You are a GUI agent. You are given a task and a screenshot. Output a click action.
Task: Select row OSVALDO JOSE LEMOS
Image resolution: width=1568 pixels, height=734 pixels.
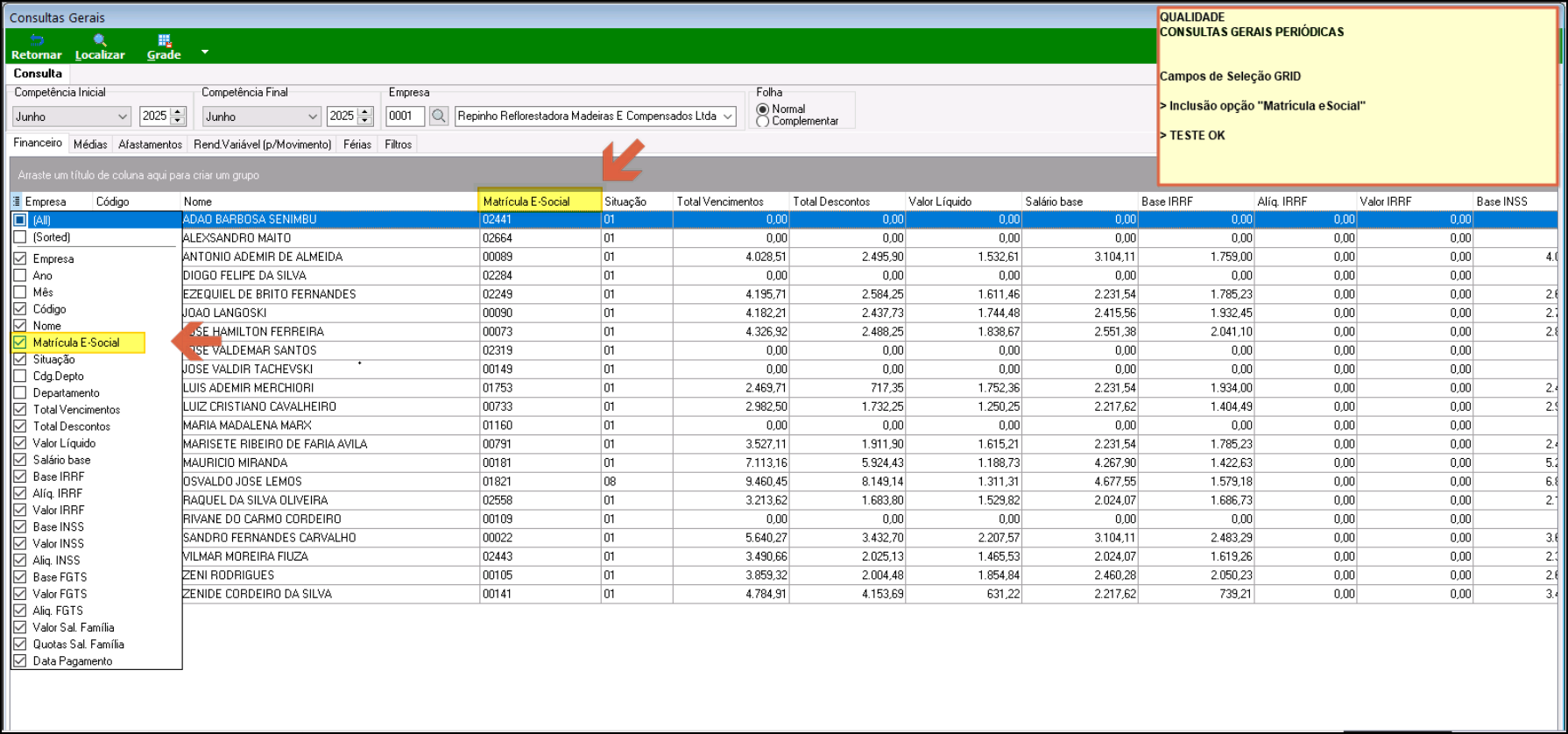click(870, 481)
